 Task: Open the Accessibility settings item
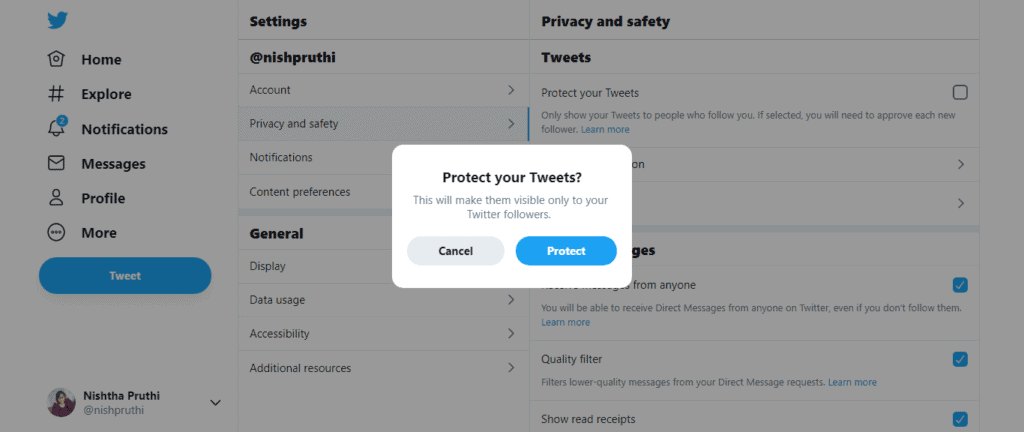pyautogui.click(x=383, y=333)
